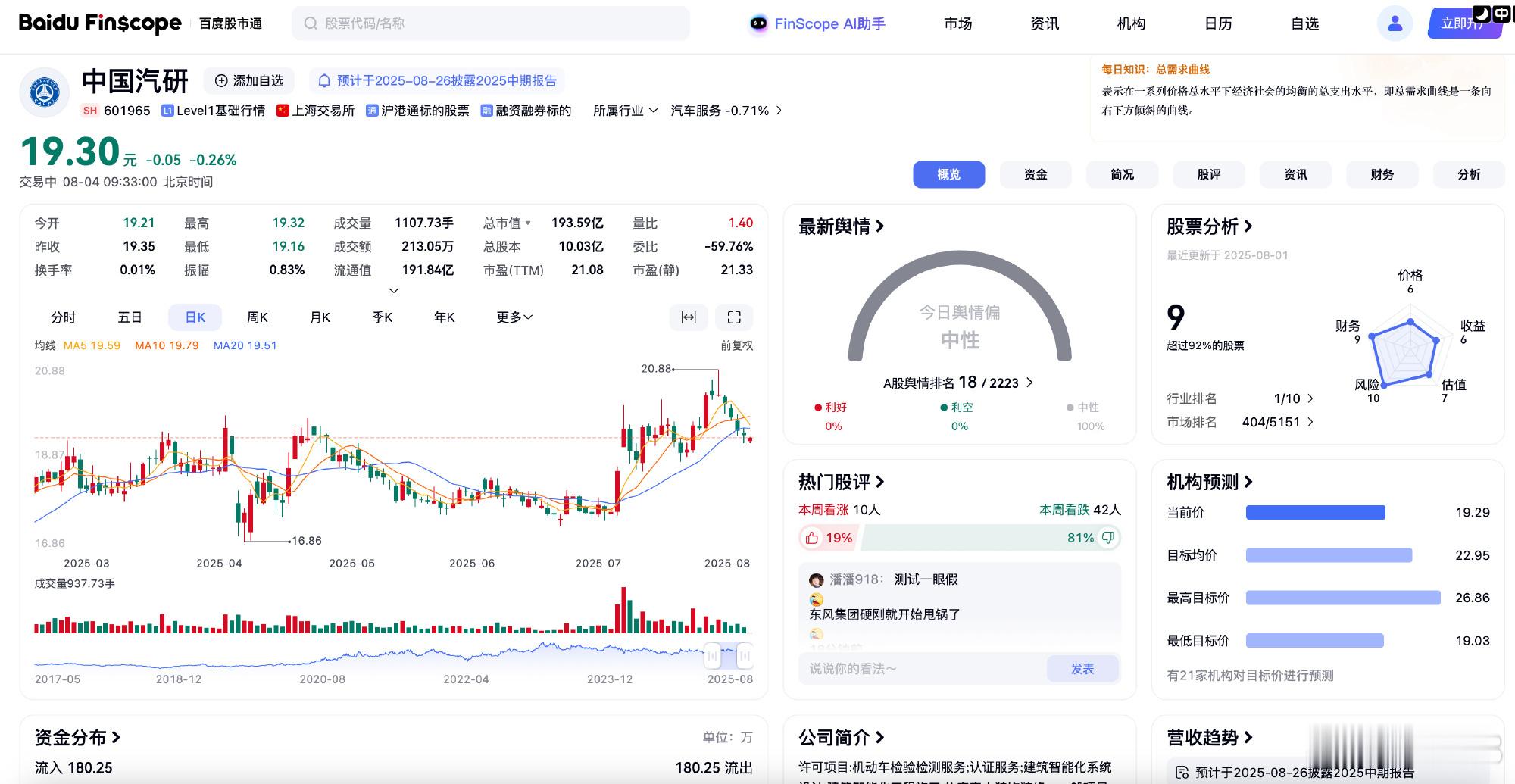Toggle the 前复权 adjustment option
The height and width of the screenshot is (784, 1515).
(736, 345)
